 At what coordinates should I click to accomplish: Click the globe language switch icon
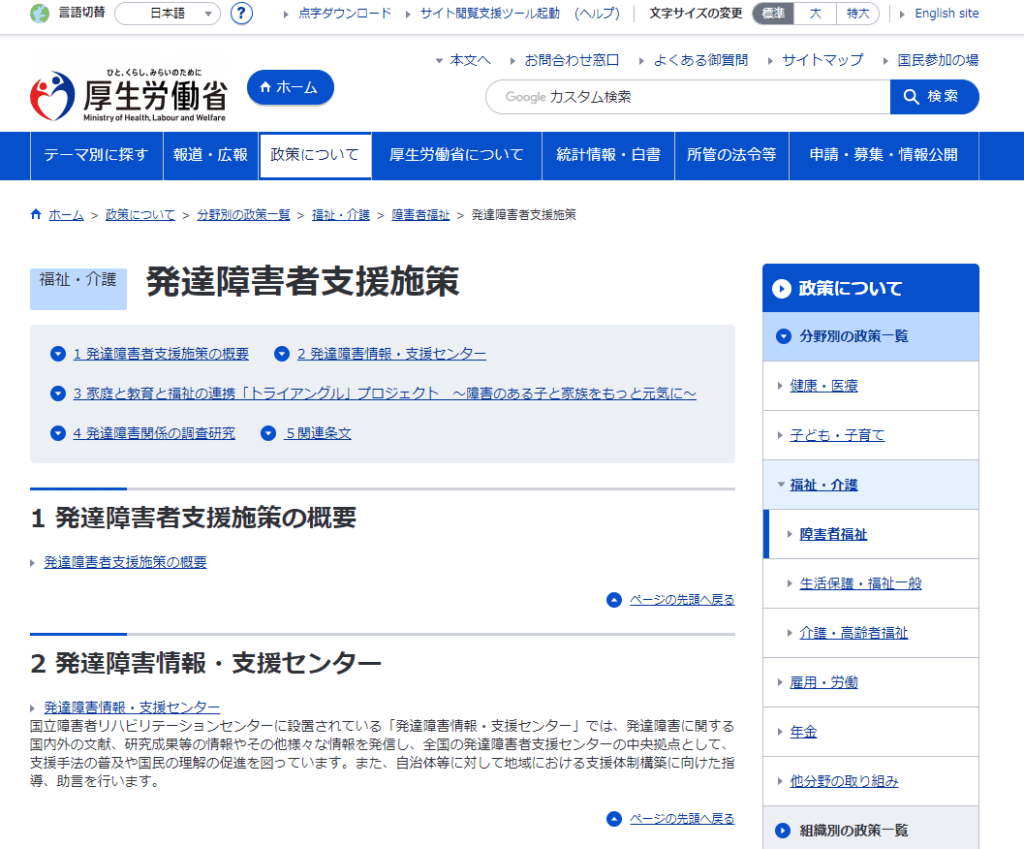click(40, 14)
